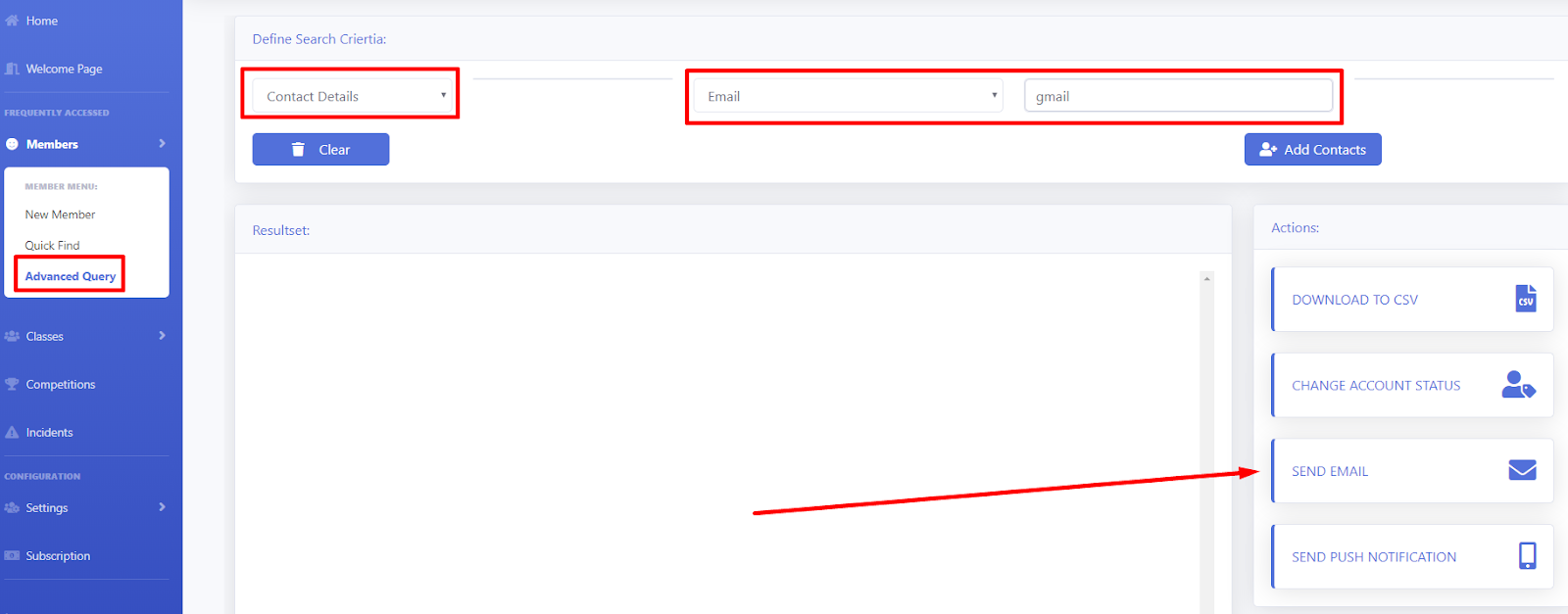Click the warning triangle icon beside Incidents
The width and height of the screenshot is (1568, 614).
tap(12, 432)
